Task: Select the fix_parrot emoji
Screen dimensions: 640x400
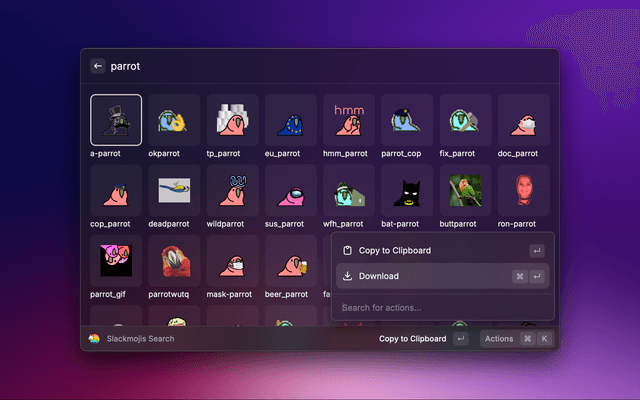Action: [x=465, y=120]
